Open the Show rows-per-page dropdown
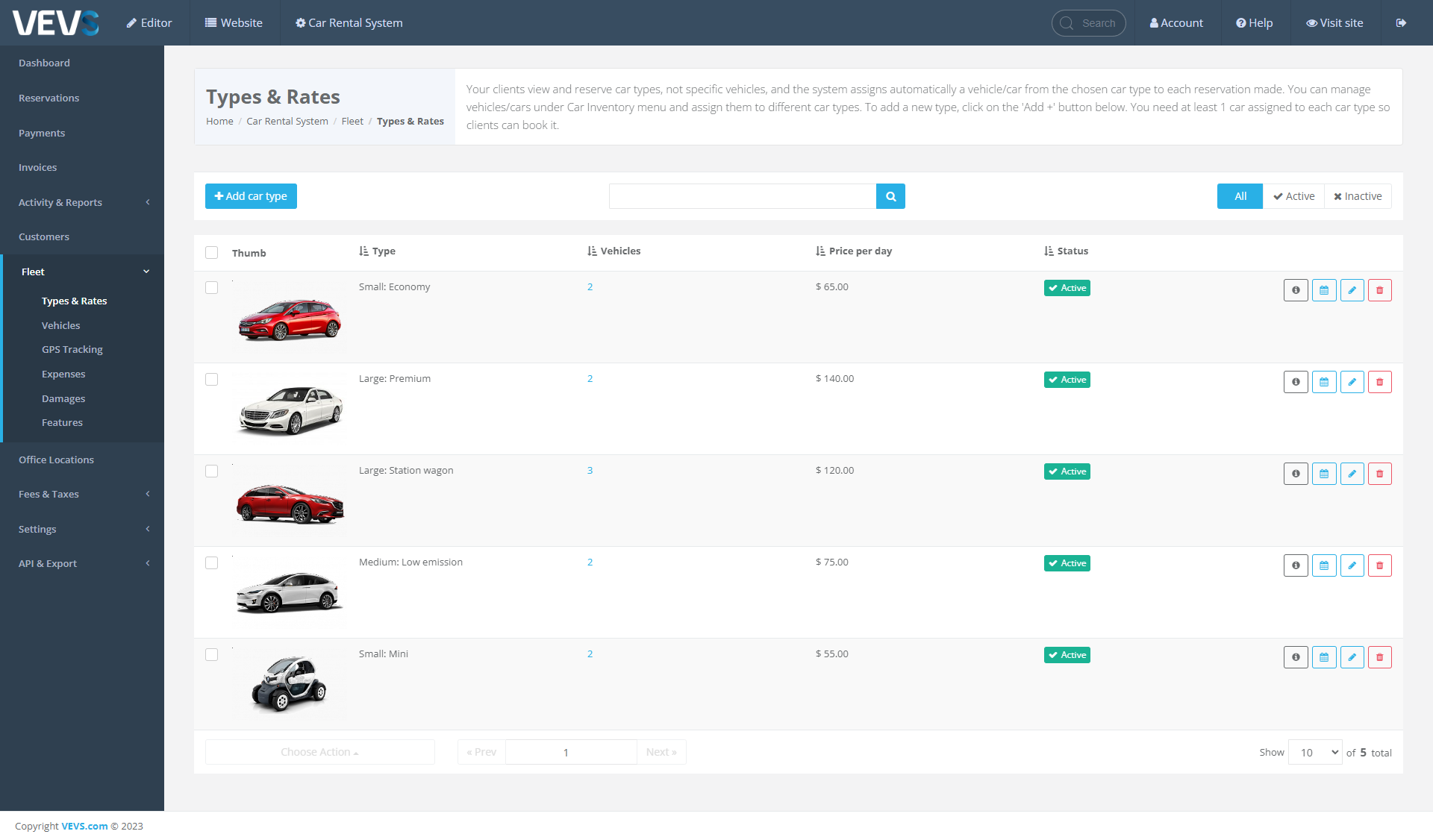 click(x=1315, y=753)
